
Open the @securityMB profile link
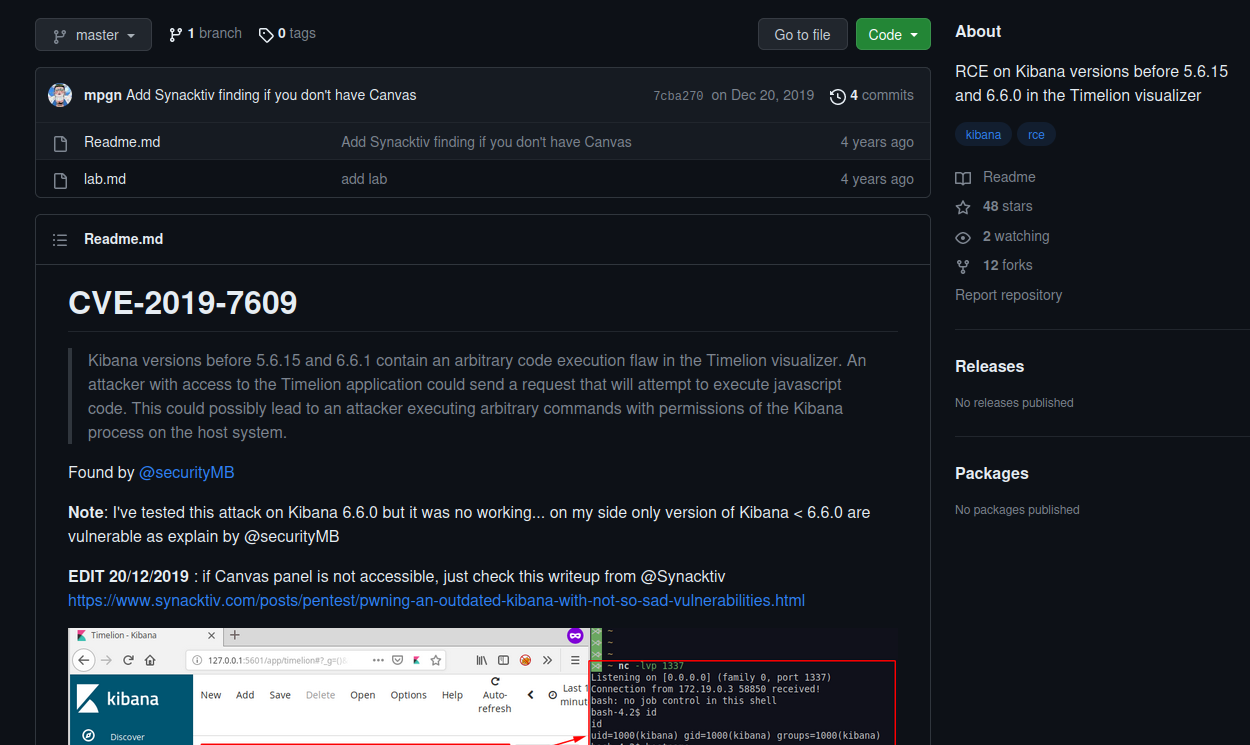click(x=186, y=472)
